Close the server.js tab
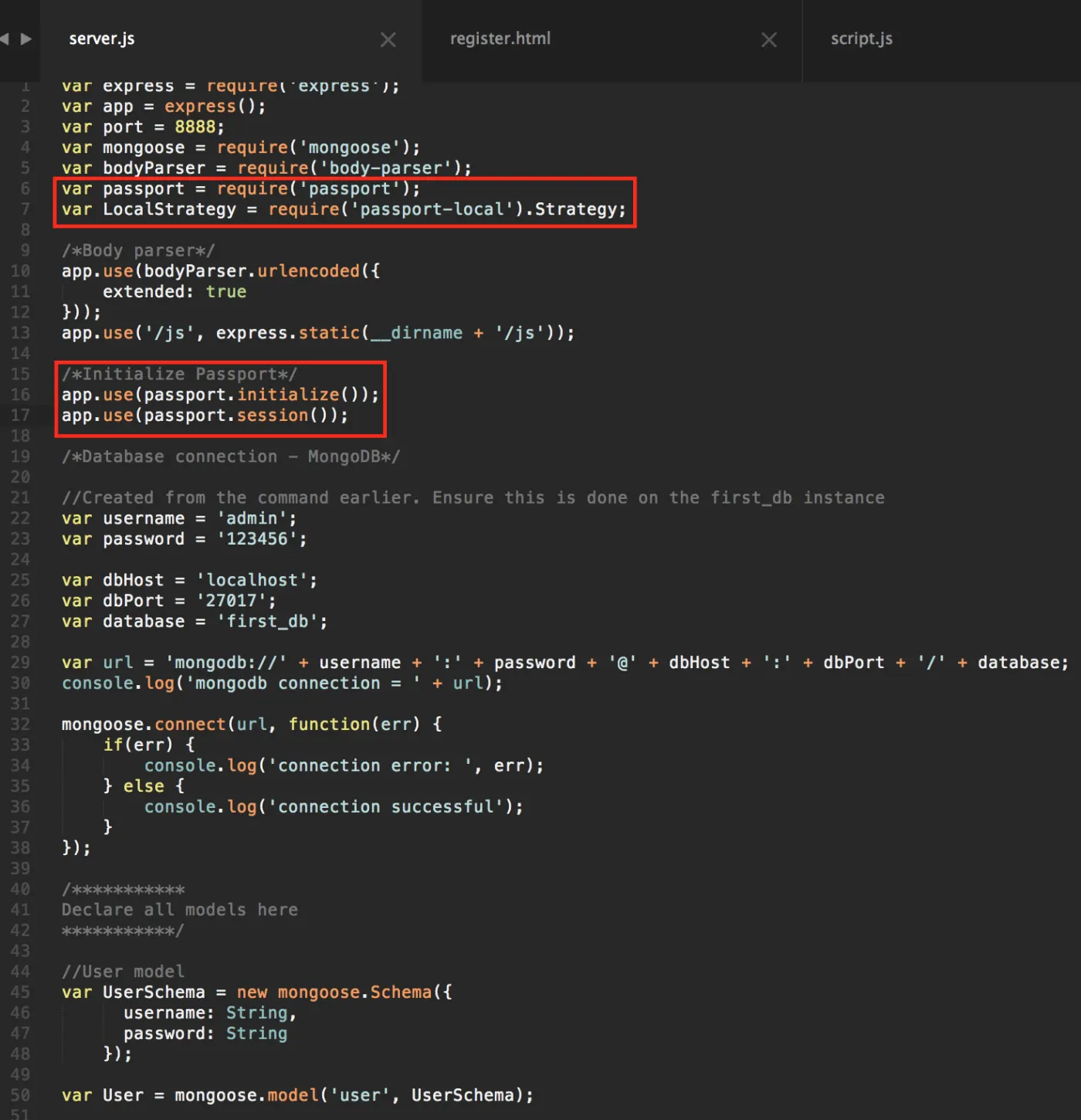Image resolution: width=1081 pixels, height=1120 pixels. point(388,39)
